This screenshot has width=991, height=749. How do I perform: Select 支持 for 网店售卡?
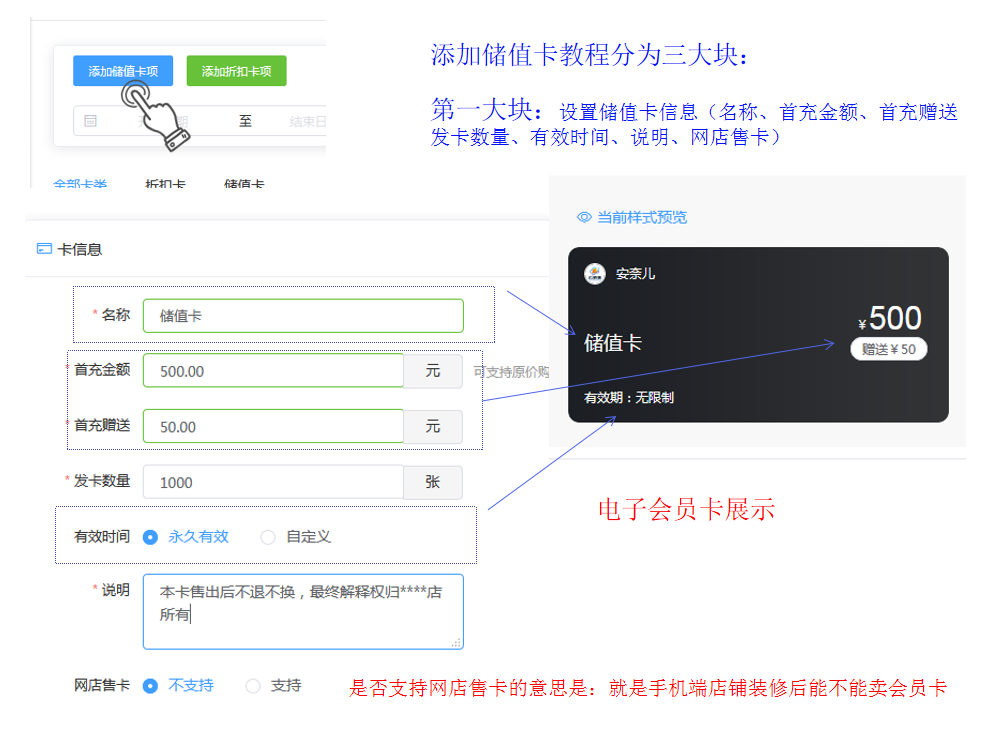click(x=253, y=686)
